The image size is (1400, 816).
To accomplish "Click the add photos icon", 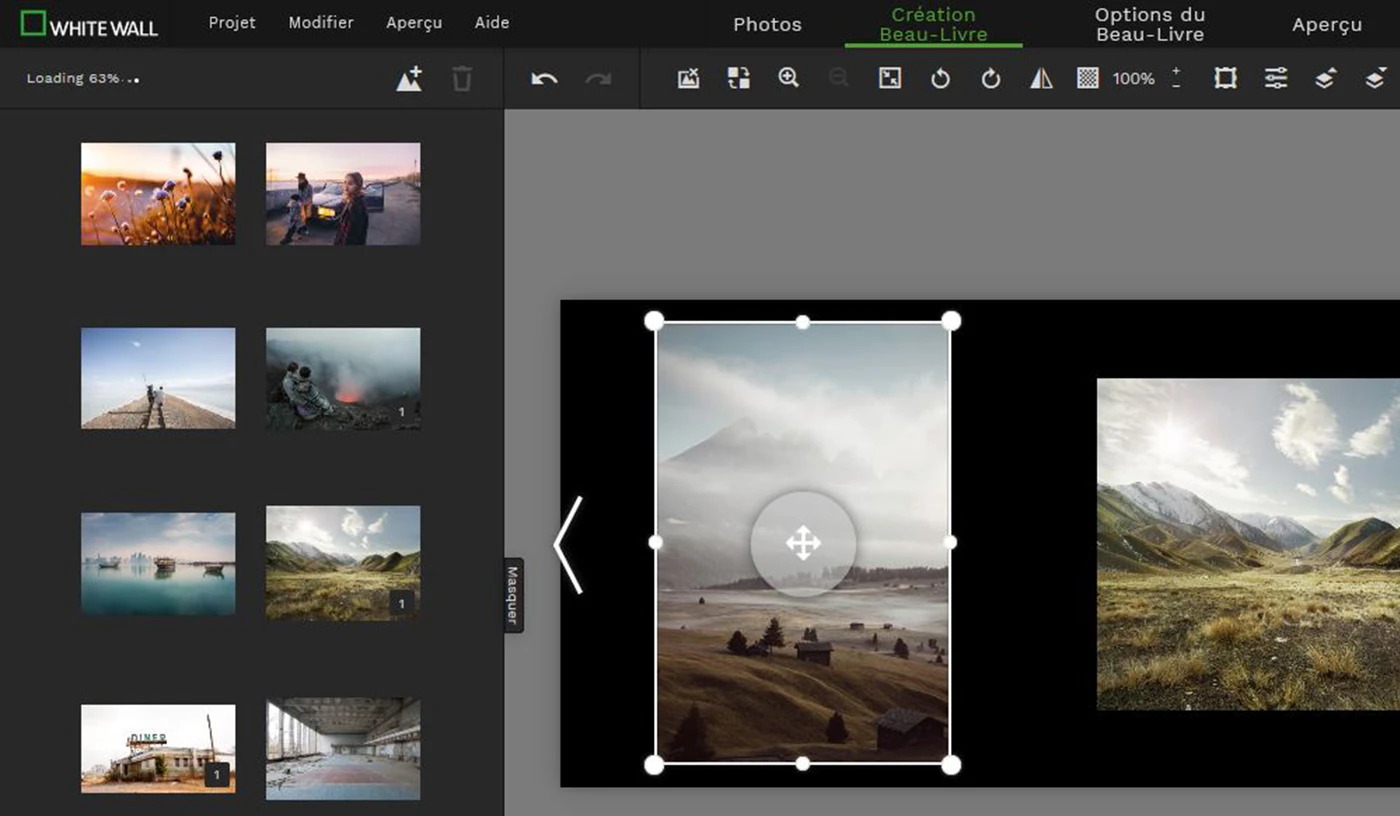I will click(409, 79).
